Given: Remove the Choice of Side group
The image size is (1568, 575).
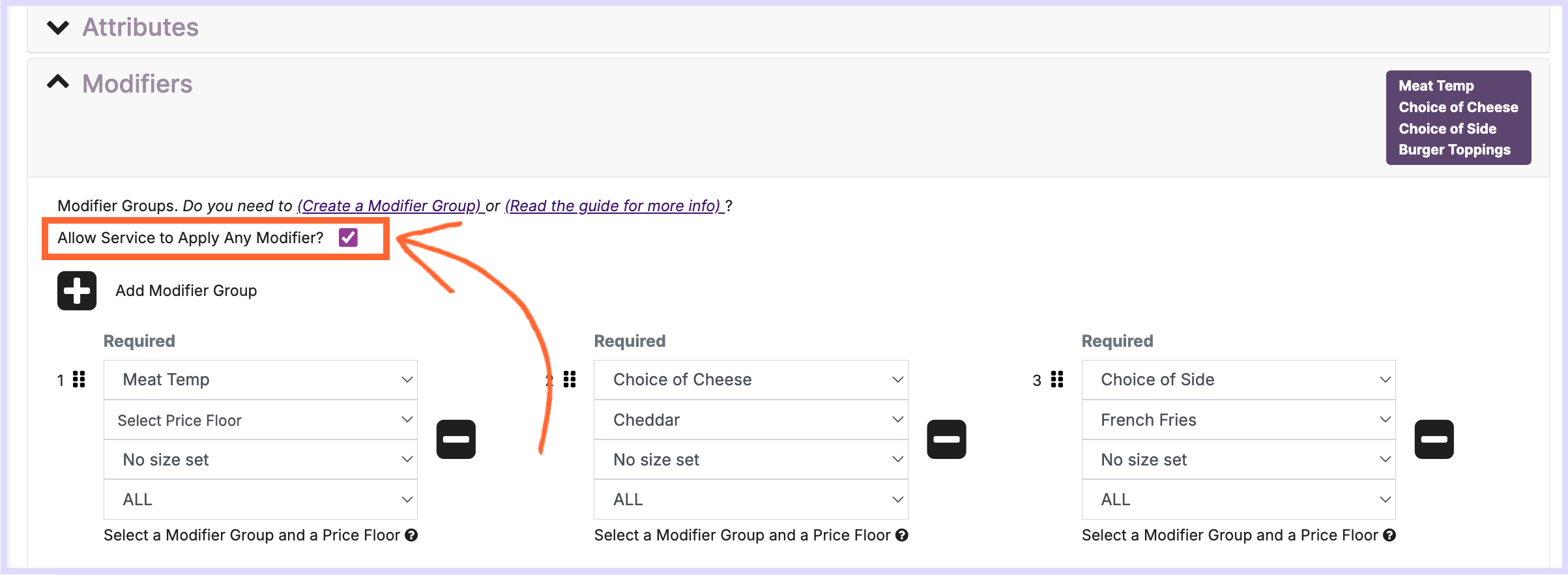Looking at the screenshot, I should [1434, 439].
